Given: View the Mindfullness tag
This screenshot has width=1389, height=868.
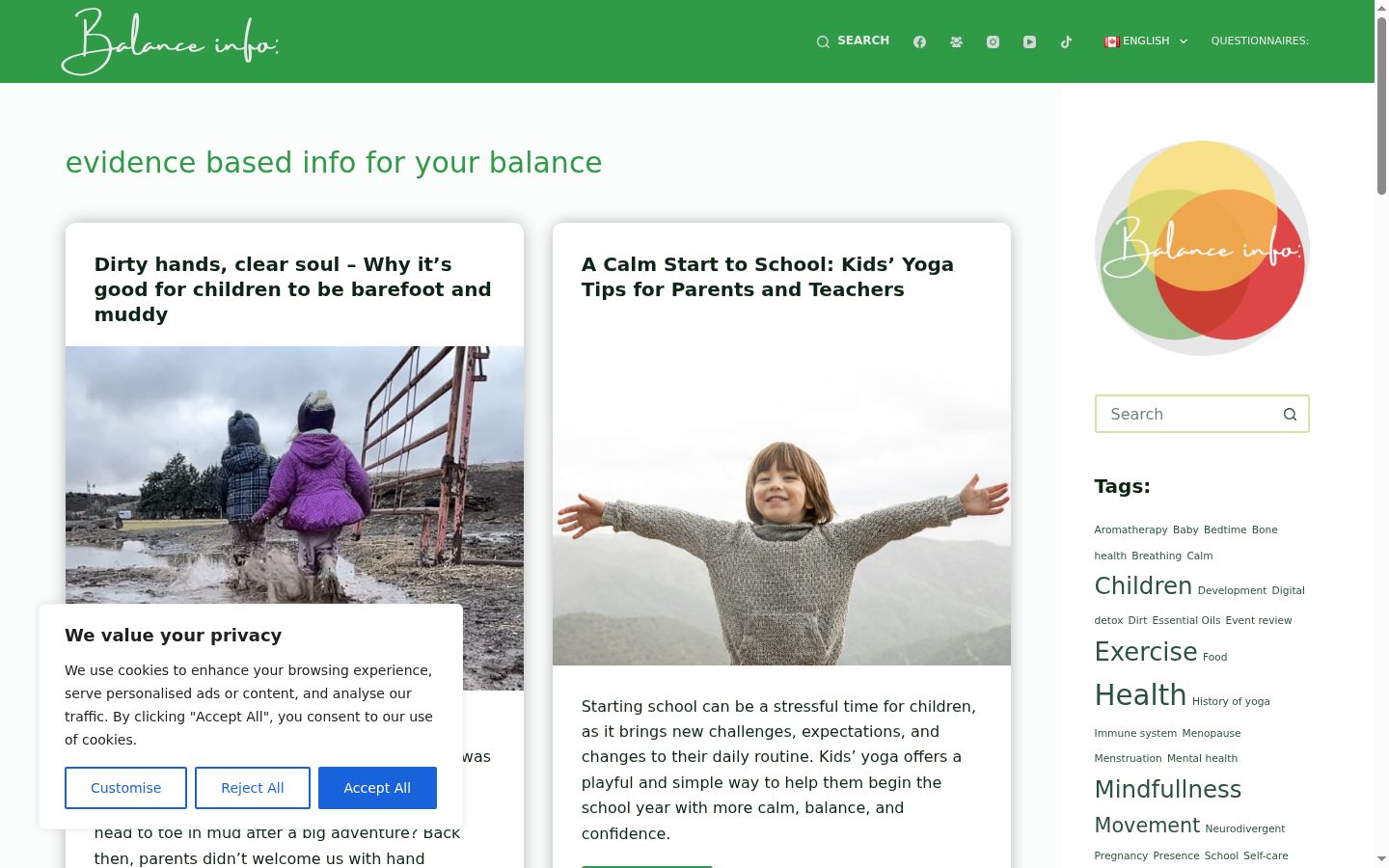Looking at the screenshot, I should [1167, 789].
